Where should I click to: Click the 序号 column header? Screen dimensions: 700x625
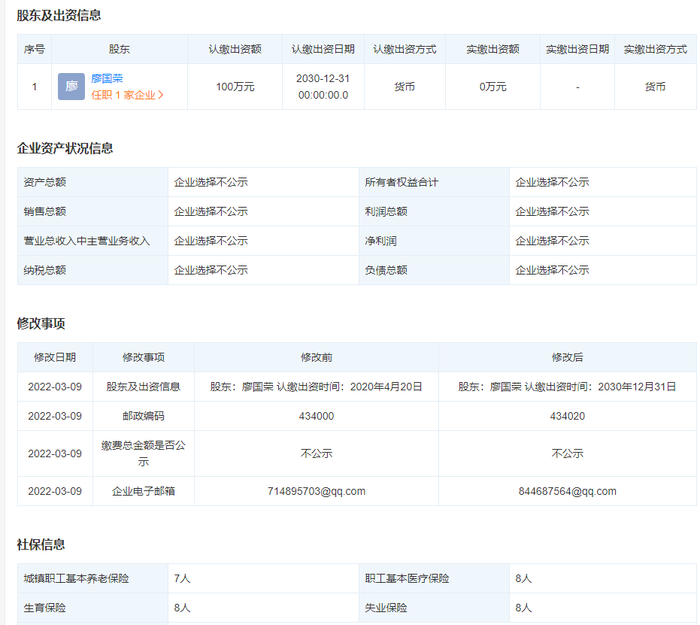pyautogui.click(x=34, y=49)
